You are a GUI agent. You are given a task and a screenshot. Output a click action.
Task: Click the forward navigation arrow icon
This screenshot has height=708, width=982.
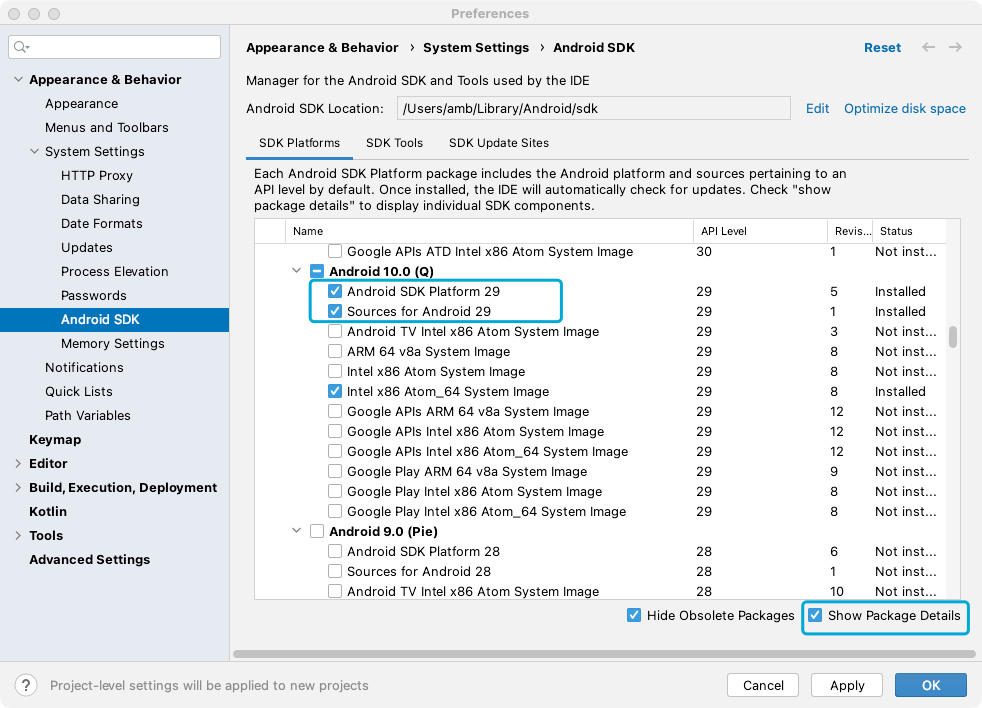coord(955,47)
